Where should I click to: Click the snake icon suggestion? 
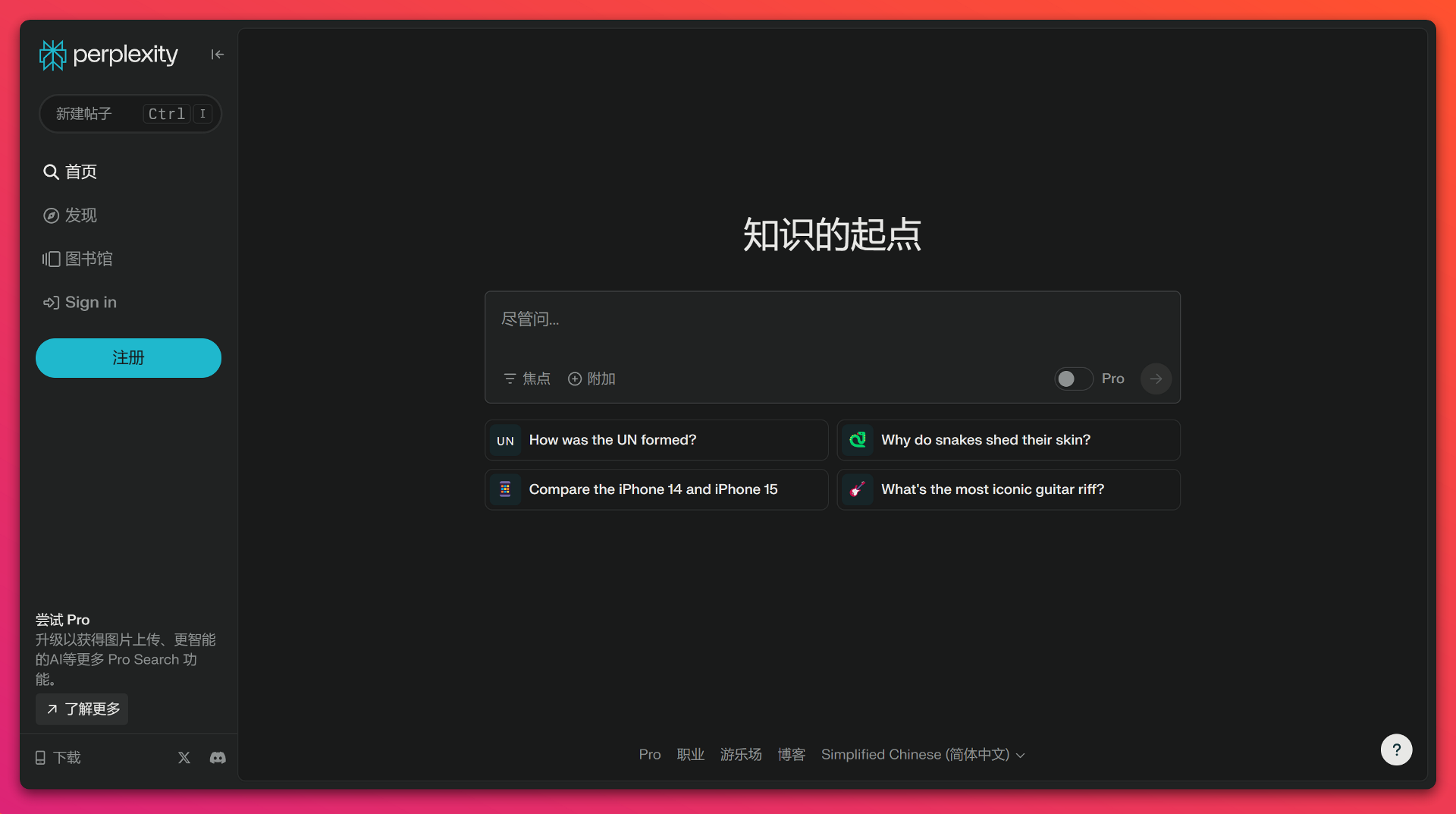[x=858, y=440]
